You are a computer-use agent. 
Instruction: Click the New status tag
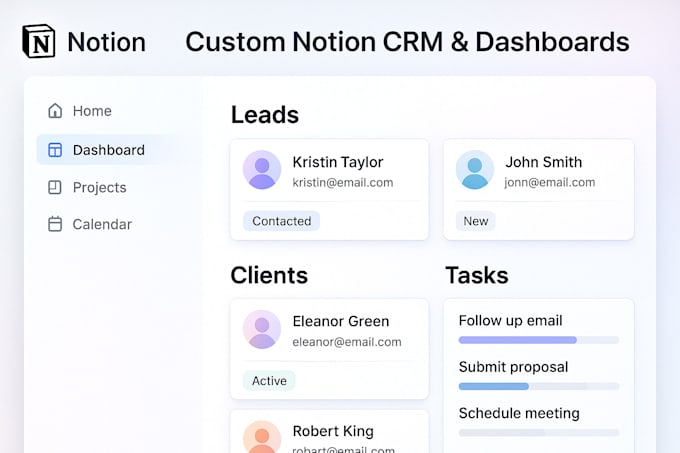point(476,221)
